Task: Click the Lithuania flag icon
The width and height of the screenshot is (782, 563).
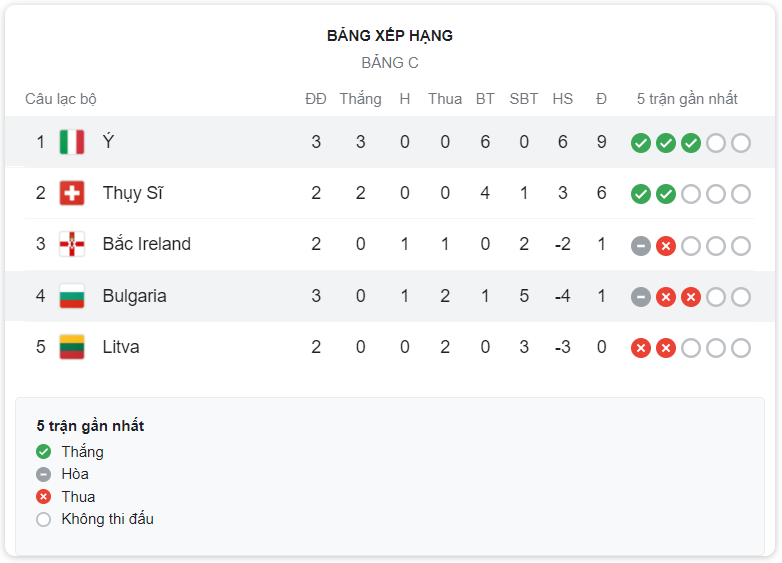Action: [72, 347]
